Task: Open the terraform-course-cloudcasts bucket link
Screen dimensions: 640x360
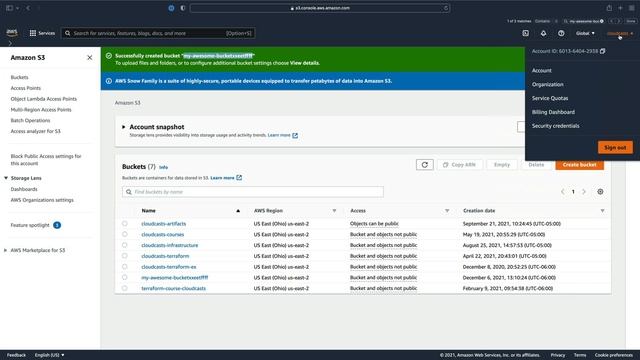Action: pyautogui.click(x=173, y=288)
